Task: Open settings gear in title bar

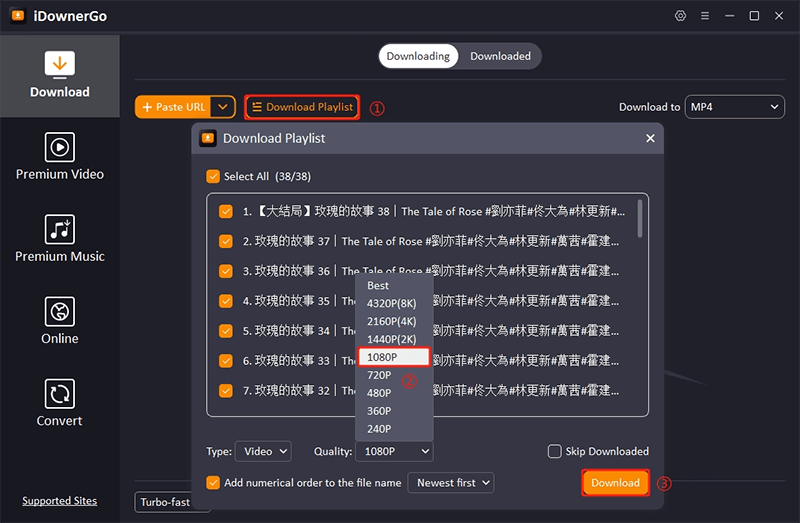Action: pyautogui.click(x=681, y=16)
